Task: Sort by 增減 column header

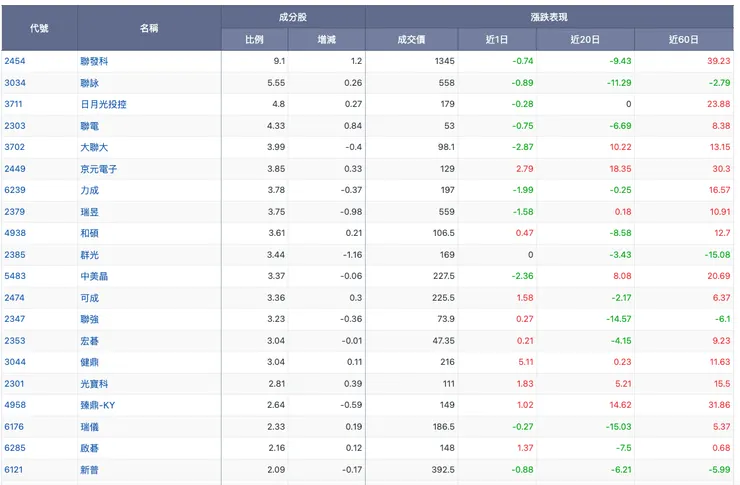Action: (x=327, y=40)
